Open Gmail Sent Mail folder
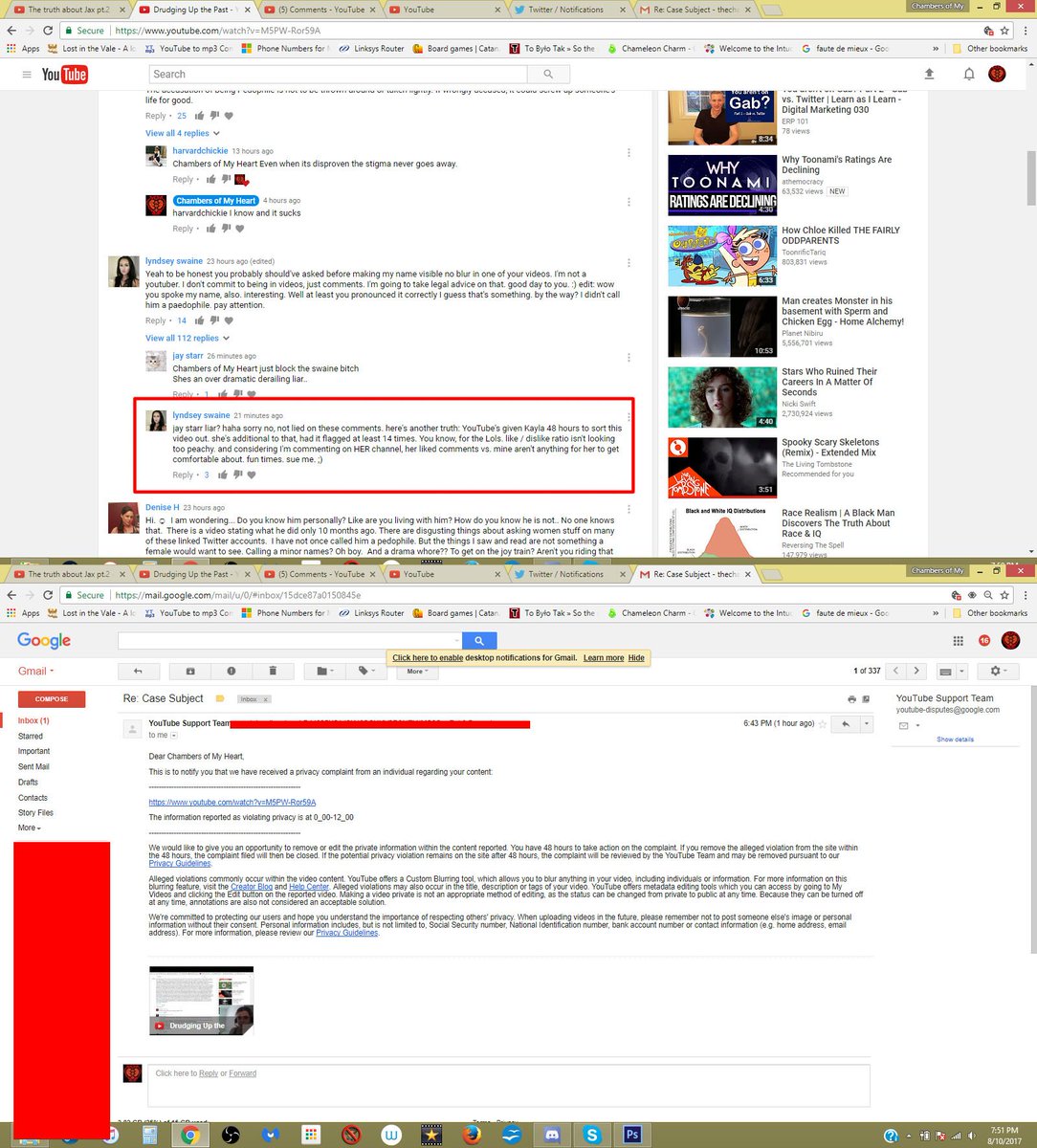Screen dimensions: 1037x1148 tap(33, 766)
